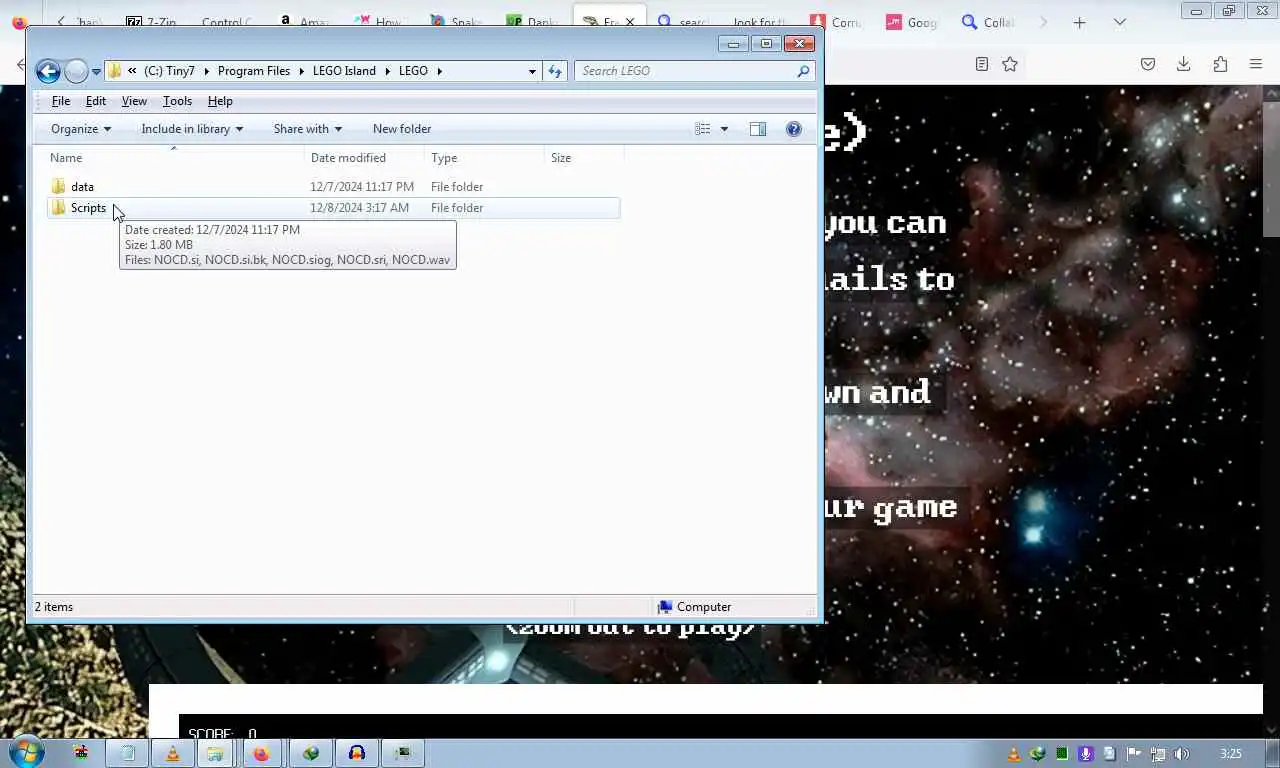Click the Scripts row date 12/8/2024 3:17 AM
The image size is (1280, 768).
pyautogui.click(x=359, y=208)
